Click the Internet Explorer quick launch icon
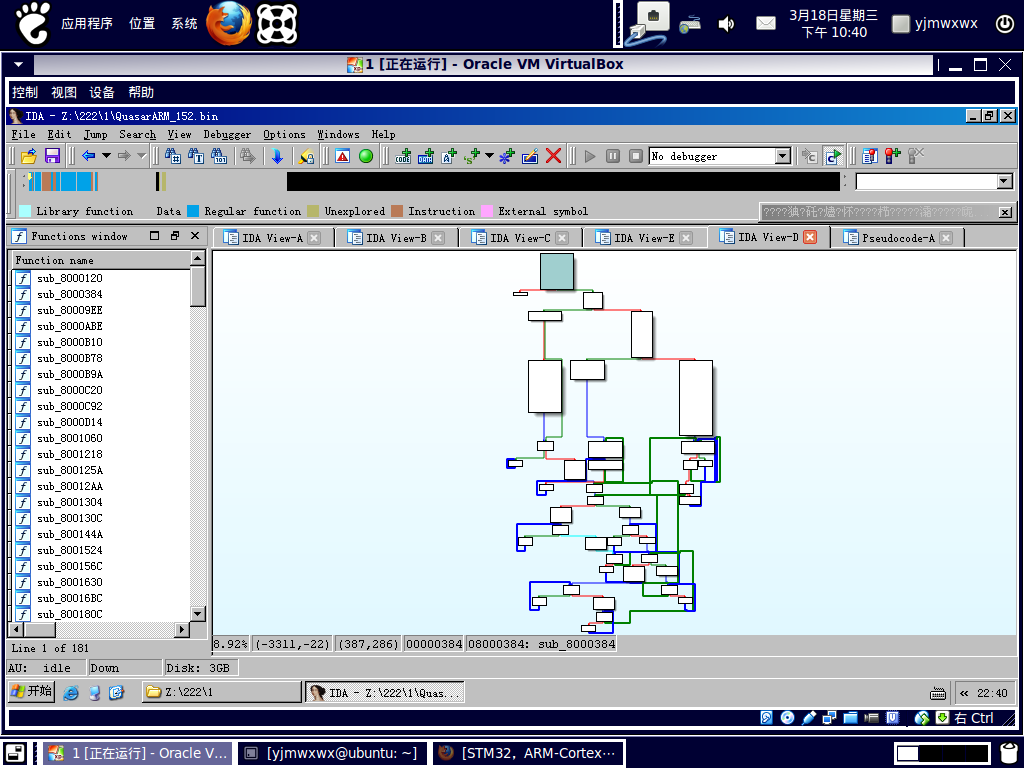This screenshot has width=1024, height=768. [x=71, y=692]
